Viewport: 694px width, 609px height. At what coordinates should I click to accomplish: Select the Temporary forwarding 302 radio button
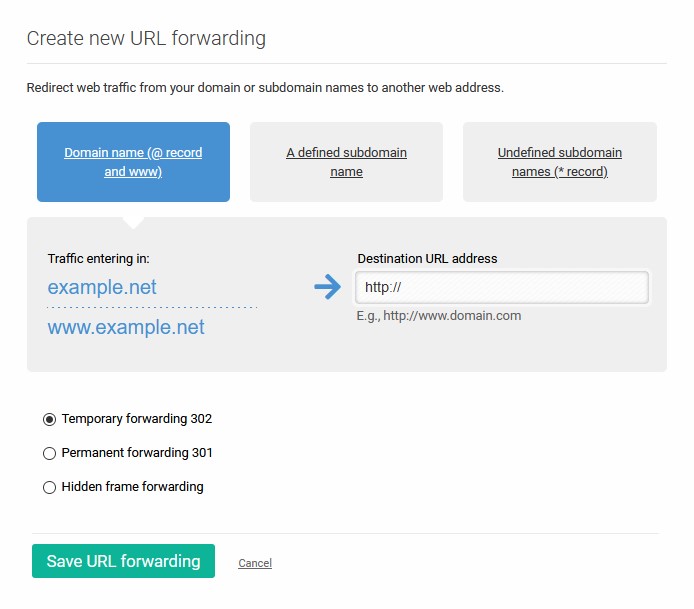(x=50, y=419)
